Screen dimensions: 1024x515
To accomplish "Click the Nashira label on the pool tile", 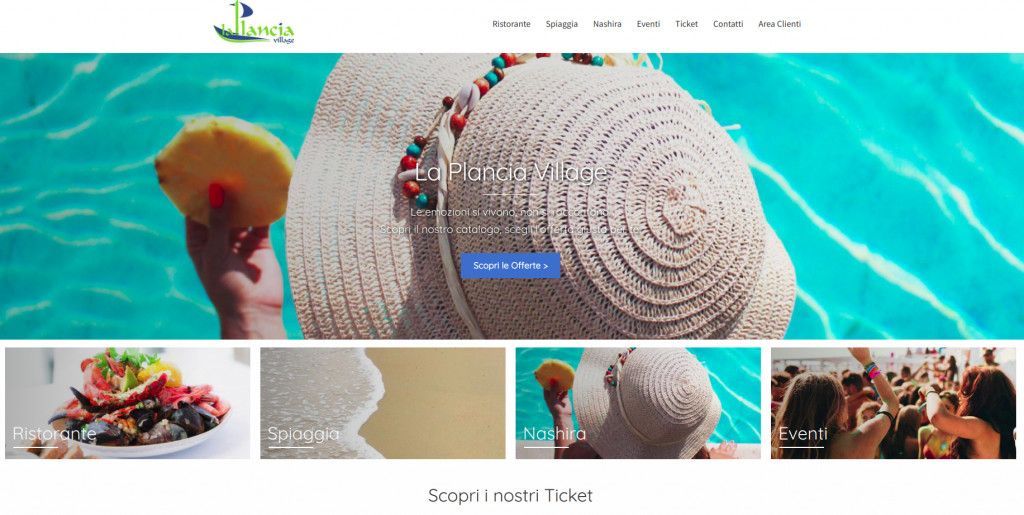I will click(554, 433).
